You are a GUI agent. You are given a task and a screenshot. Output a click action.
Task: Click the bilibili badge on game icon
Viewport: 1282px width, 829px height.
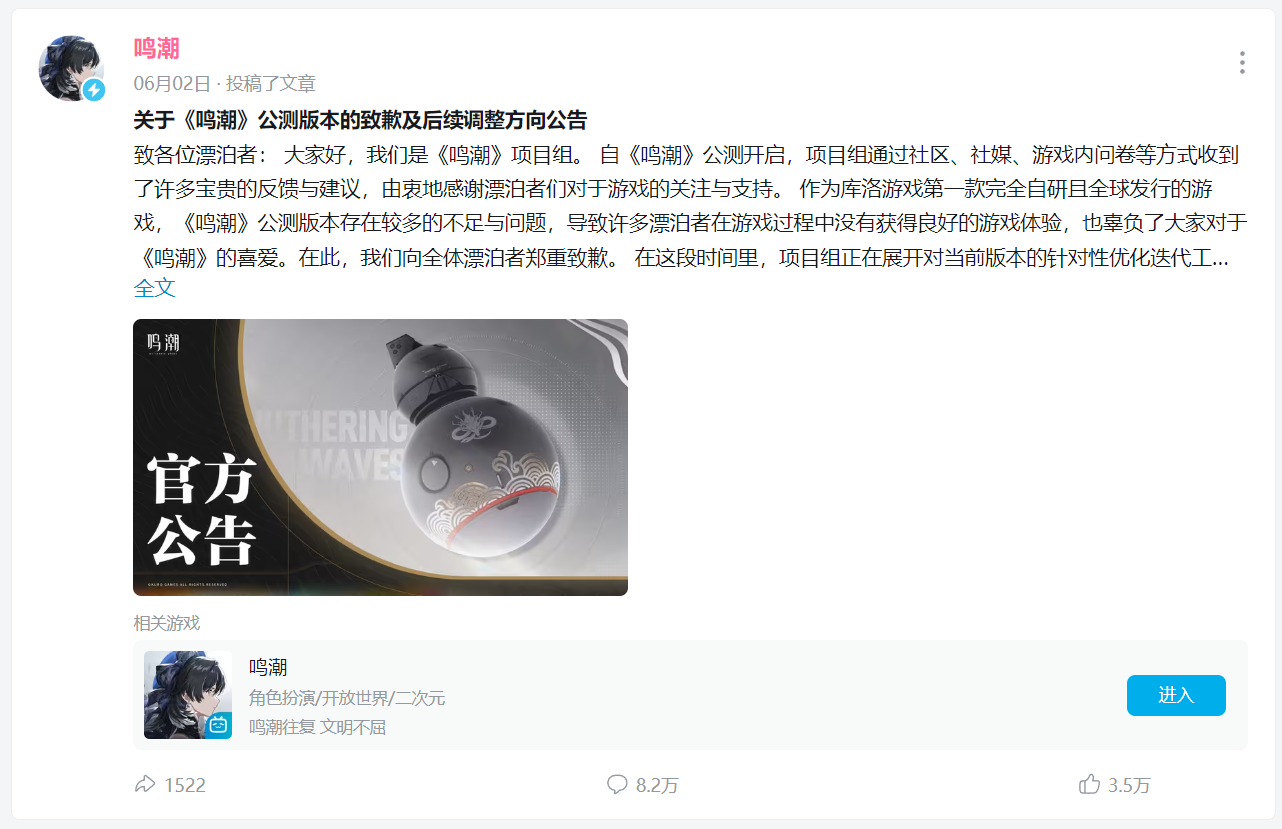[x=219, y=726]
